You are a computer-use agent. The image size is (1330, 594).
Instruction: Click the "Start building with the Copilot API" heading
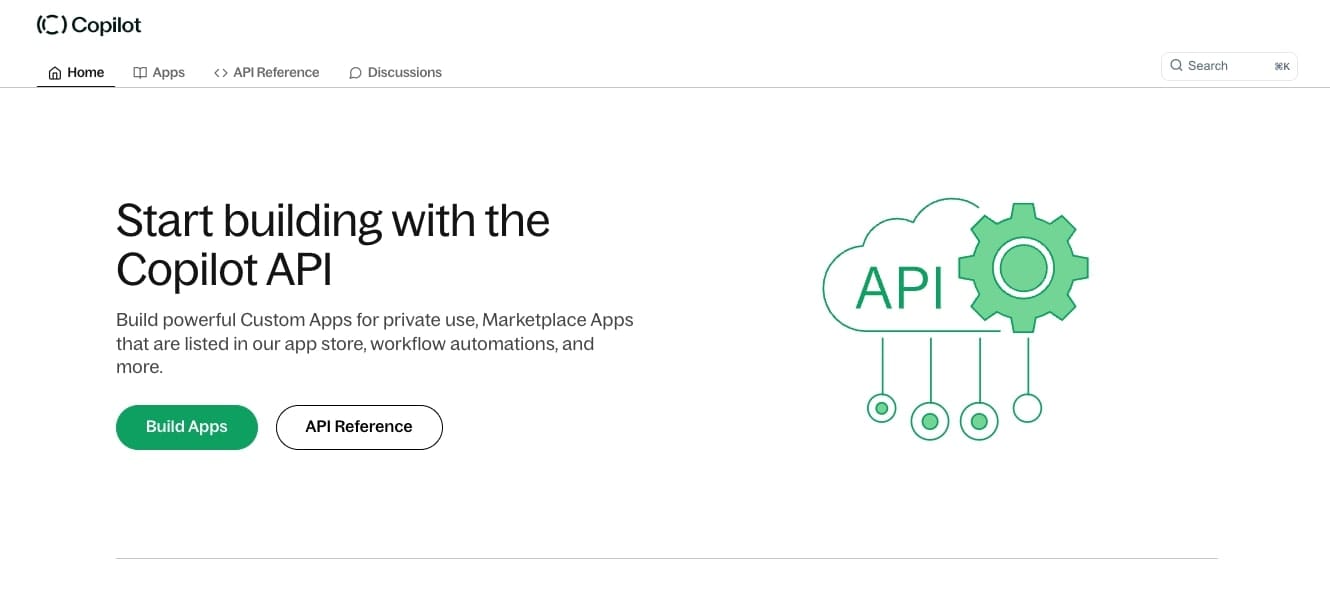pyautogui.click(x=333, y=244)
